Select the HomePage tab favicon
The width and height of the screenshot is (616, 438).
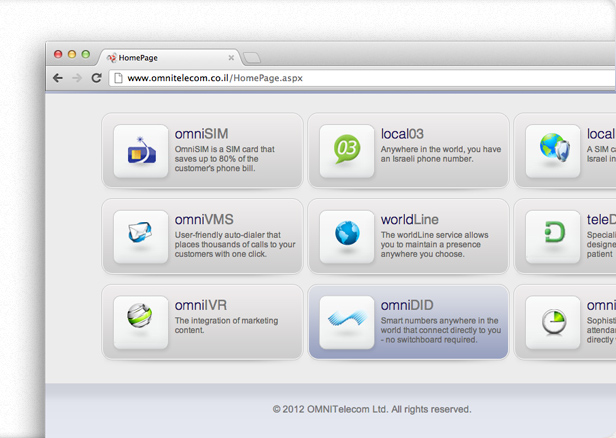112,58
